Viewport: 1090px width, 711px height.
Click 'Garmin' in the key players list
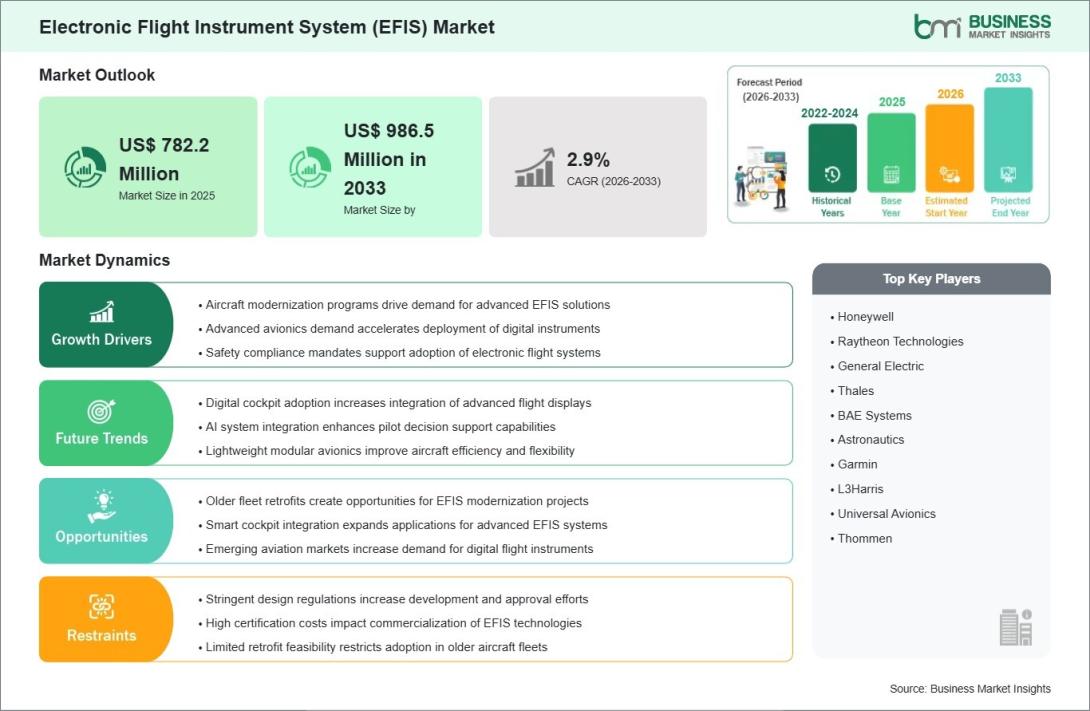(x=857, y=464)
